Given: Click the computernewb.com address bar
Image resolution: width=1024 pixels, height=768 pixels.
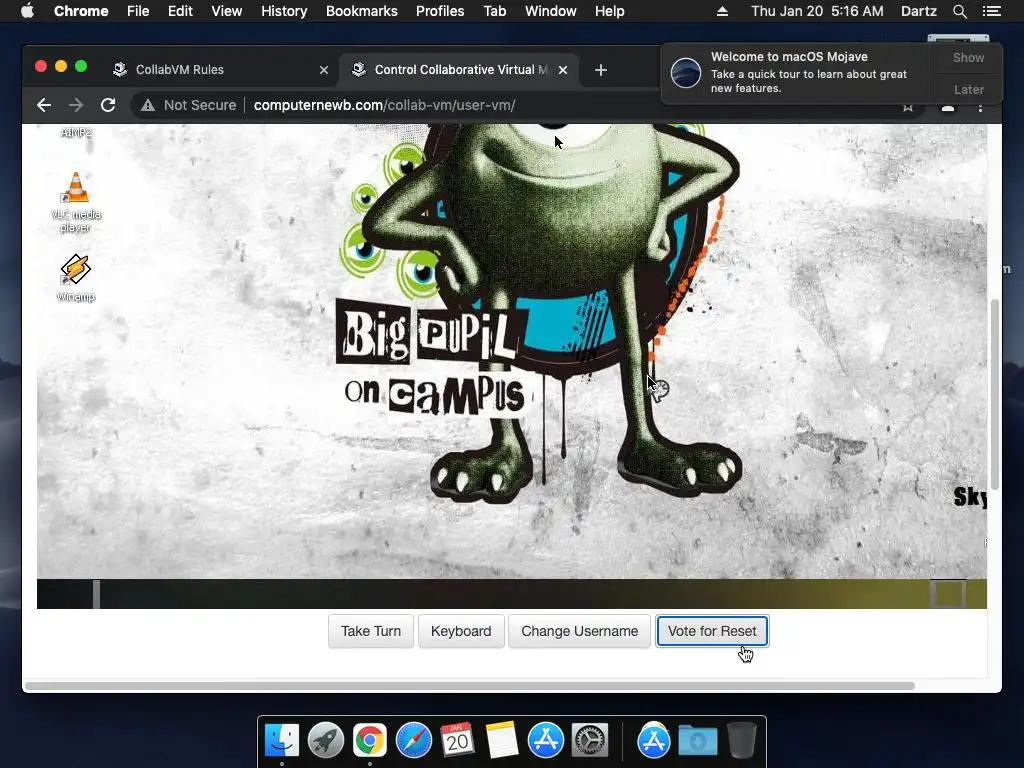Looking at the screenshot, I should (385, 105).
